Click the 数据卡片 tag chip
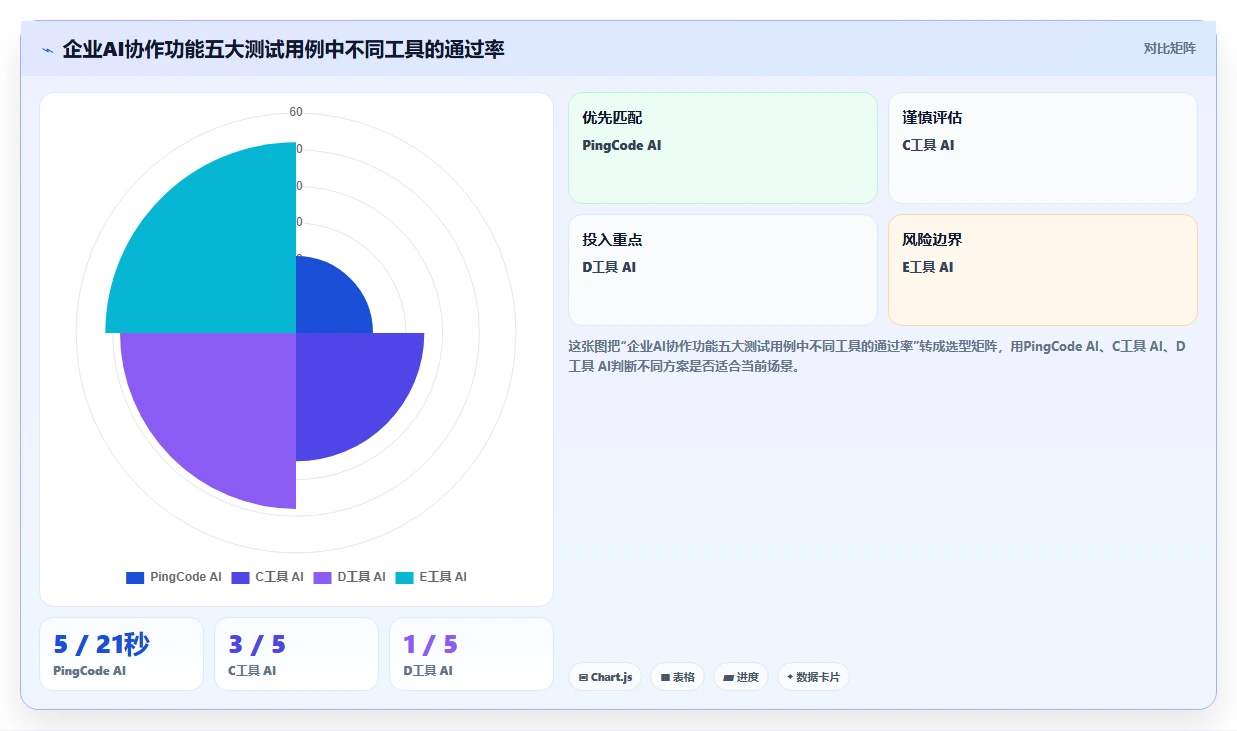The height and width of the screenshot is (731, 1237). tap(813, 677)
